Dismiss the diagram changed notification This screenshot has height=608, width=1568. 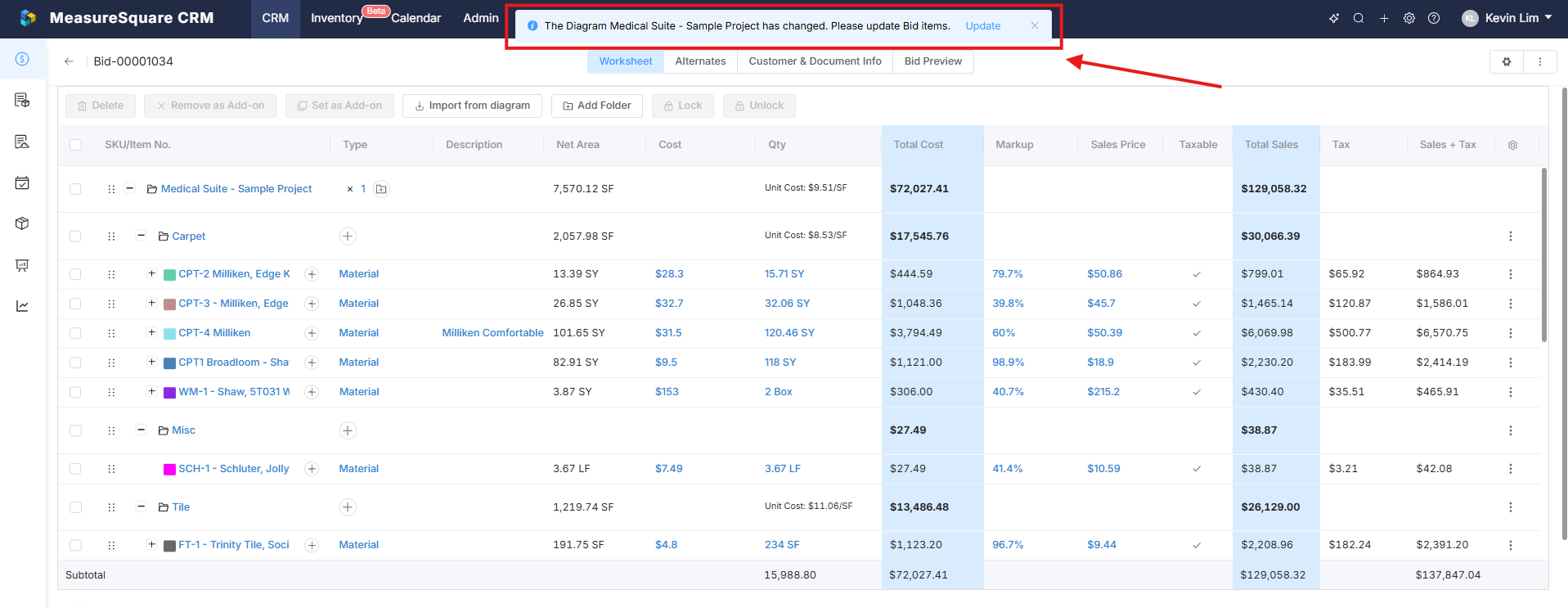[1035, 25]
